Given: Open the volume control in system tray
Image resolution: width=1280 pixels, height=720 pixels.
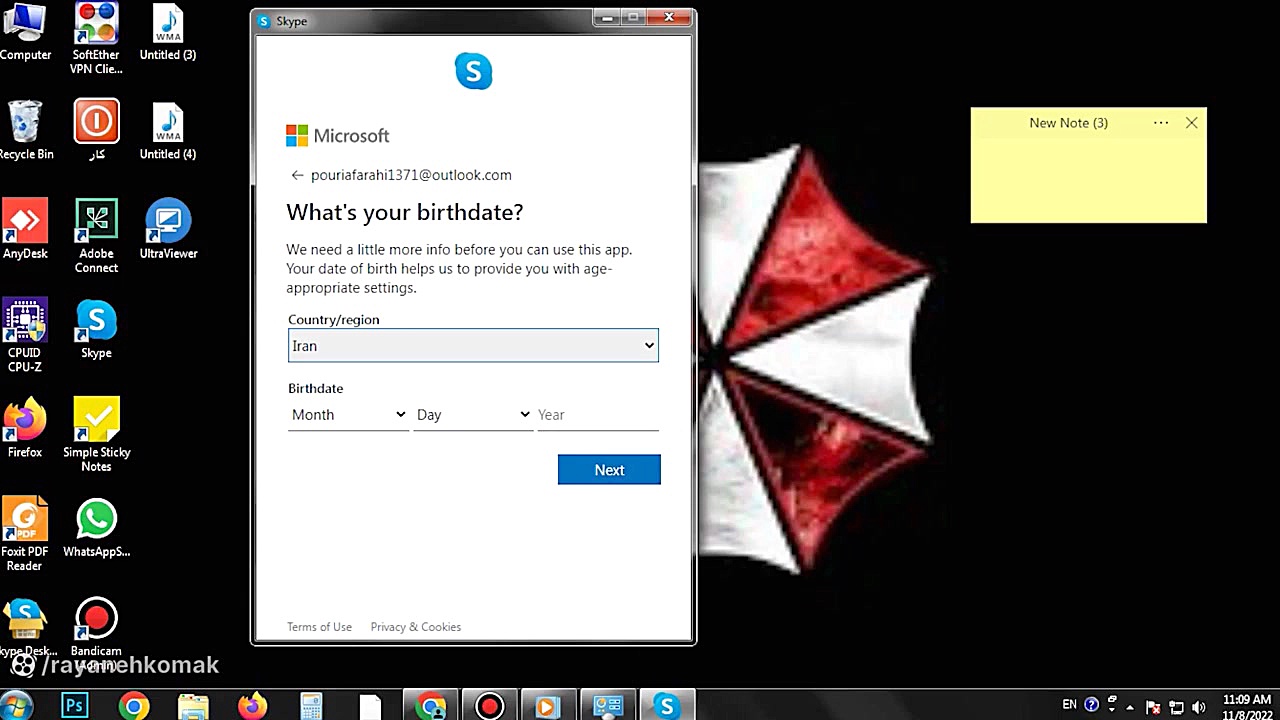Looking at the screenshot, I should click(x=1199, y=707).
